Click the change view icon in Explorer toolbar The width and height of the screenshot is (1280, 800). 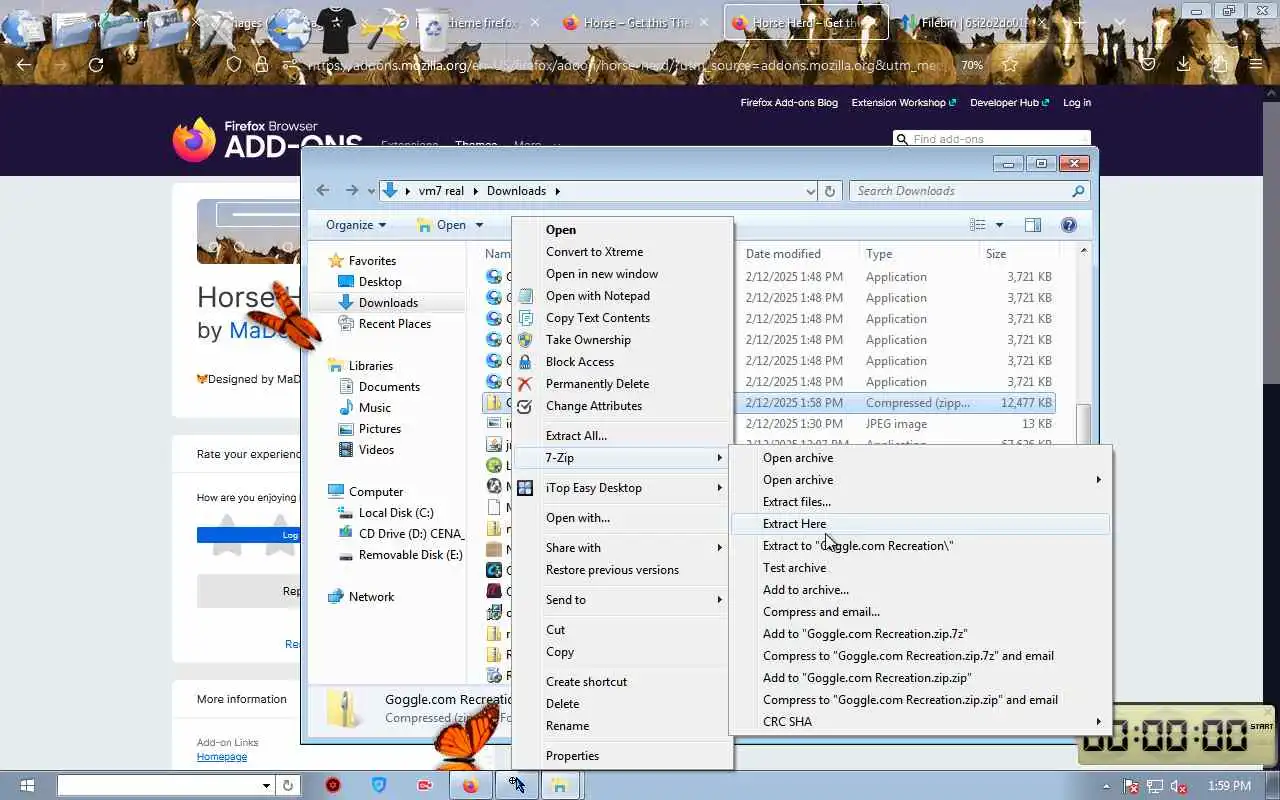pyautogui.click(x=978, y=225)
